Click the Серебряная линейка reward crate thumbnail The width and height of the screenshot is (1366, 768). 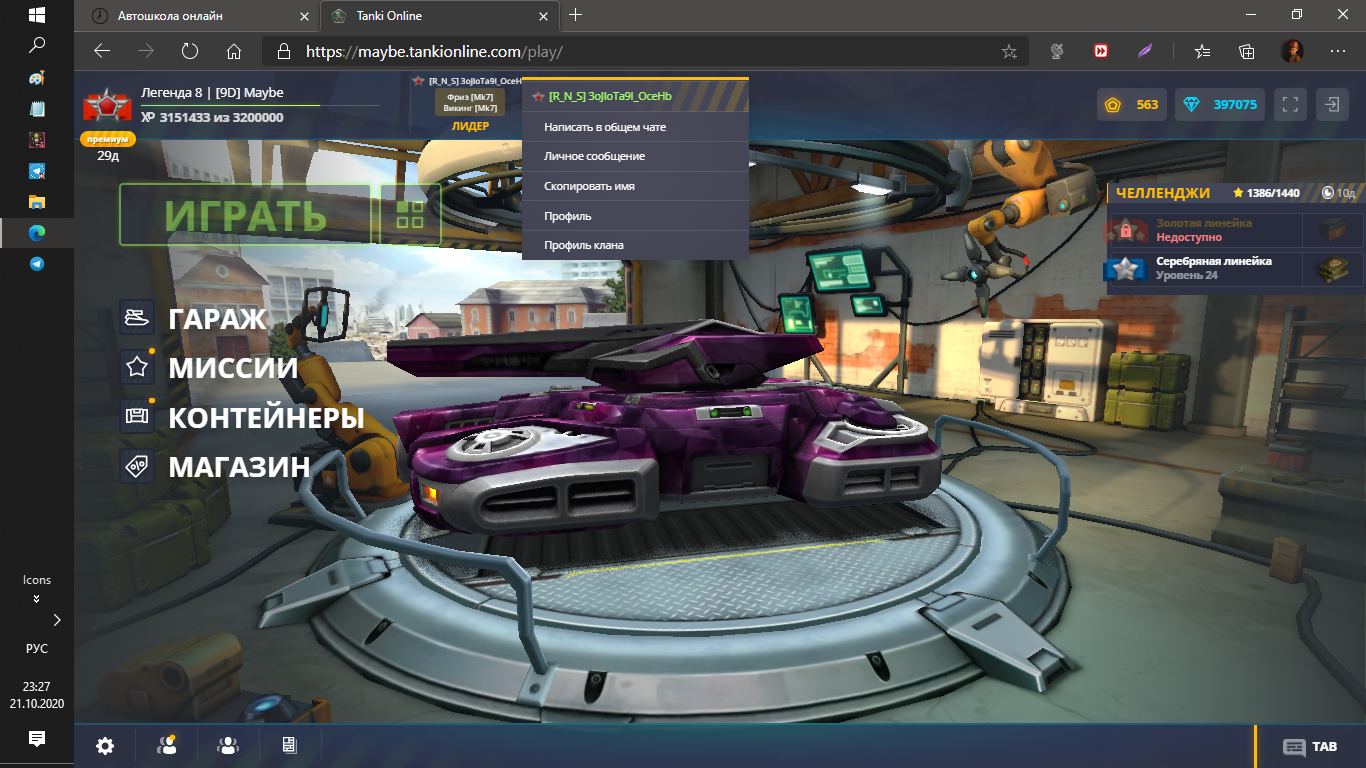[x=1333, y=268]
